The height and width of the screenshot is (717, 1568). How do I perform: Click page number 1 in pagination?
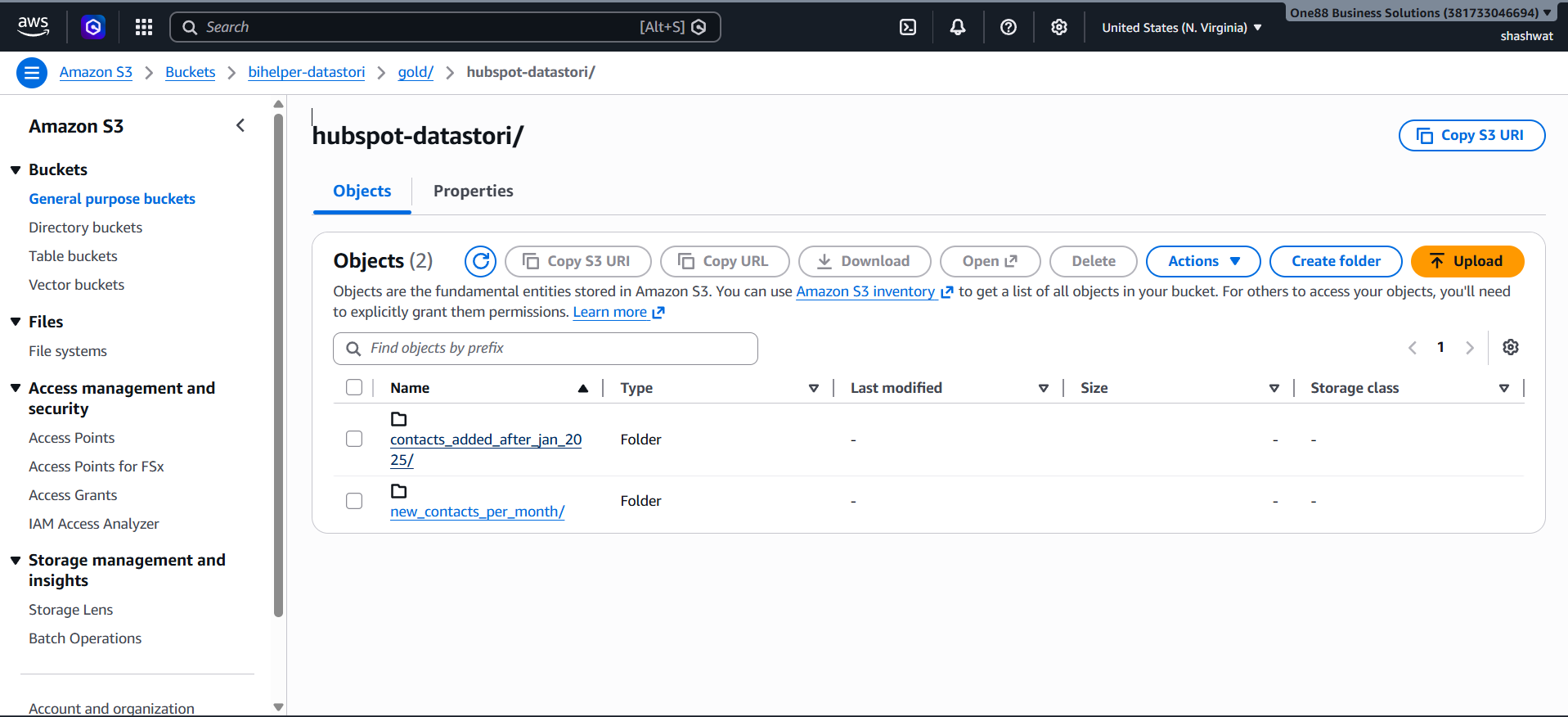pyautogui.click(x=1440, y=347)
